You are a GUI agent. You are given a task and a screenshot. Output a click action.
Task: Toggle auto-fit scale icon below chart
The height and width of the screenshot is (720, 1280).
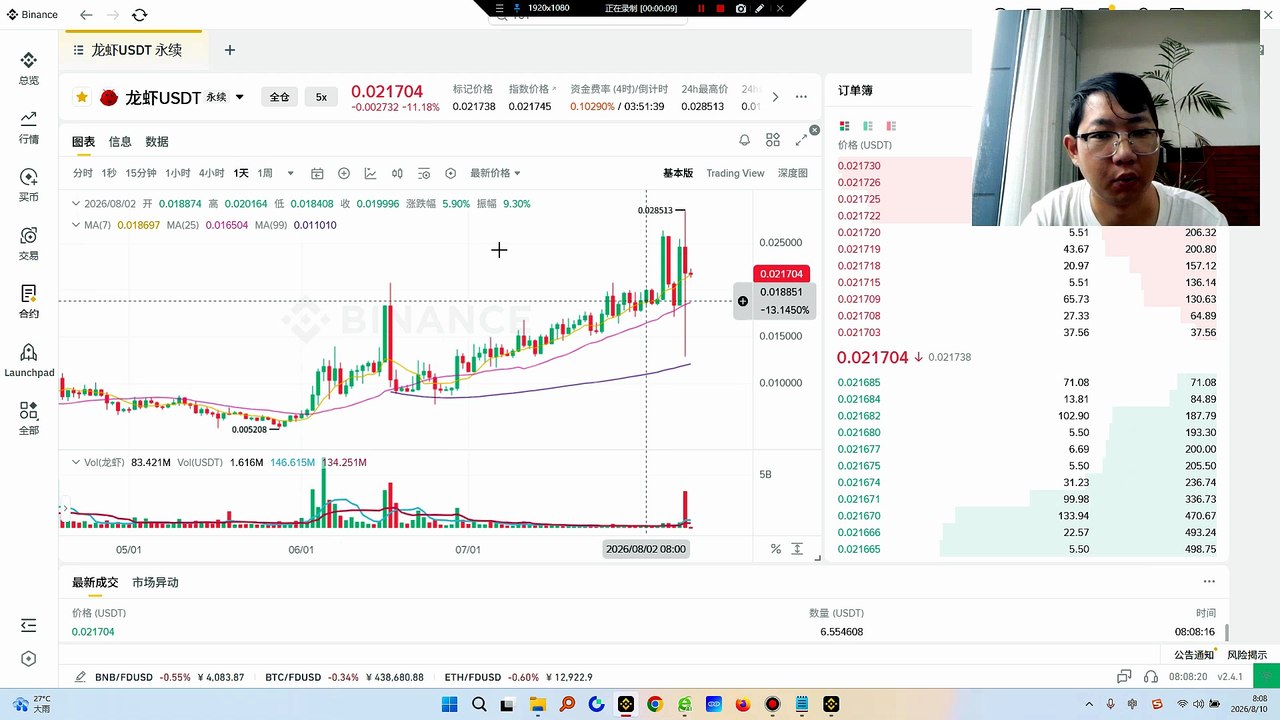tap(797, 549)
